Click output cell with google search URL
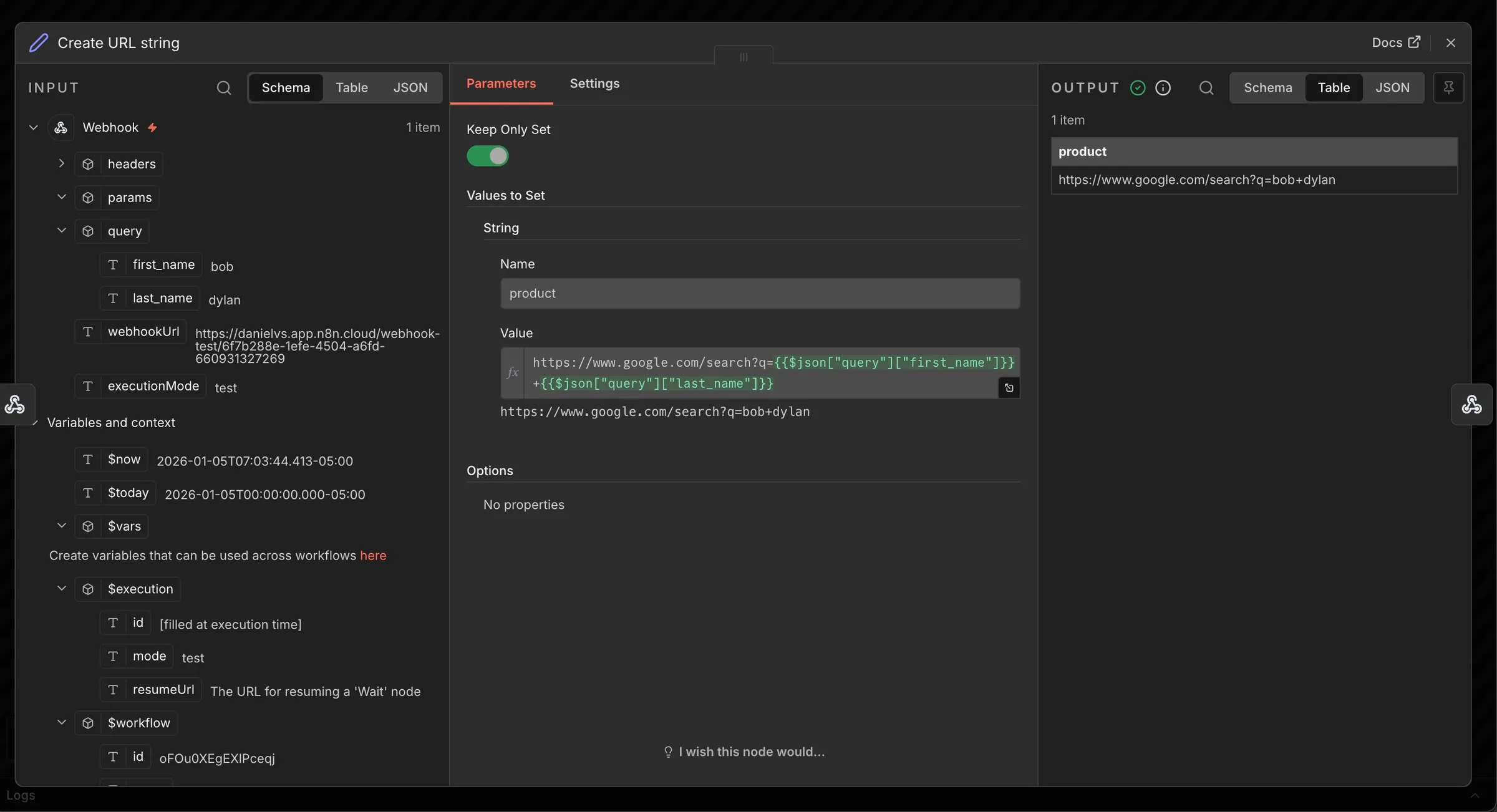This screenshot has width=1497, height=812. [x=1254, y=180]
